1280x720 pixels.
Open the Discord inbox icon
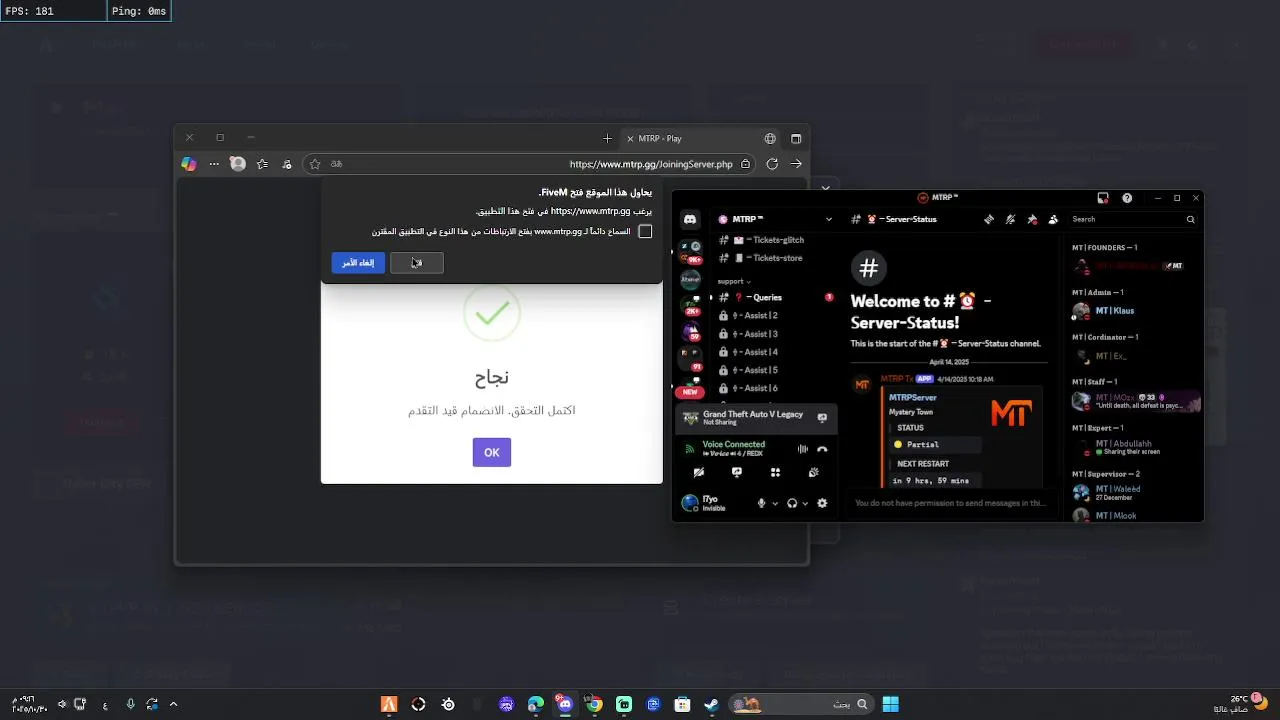(1103, 198)
